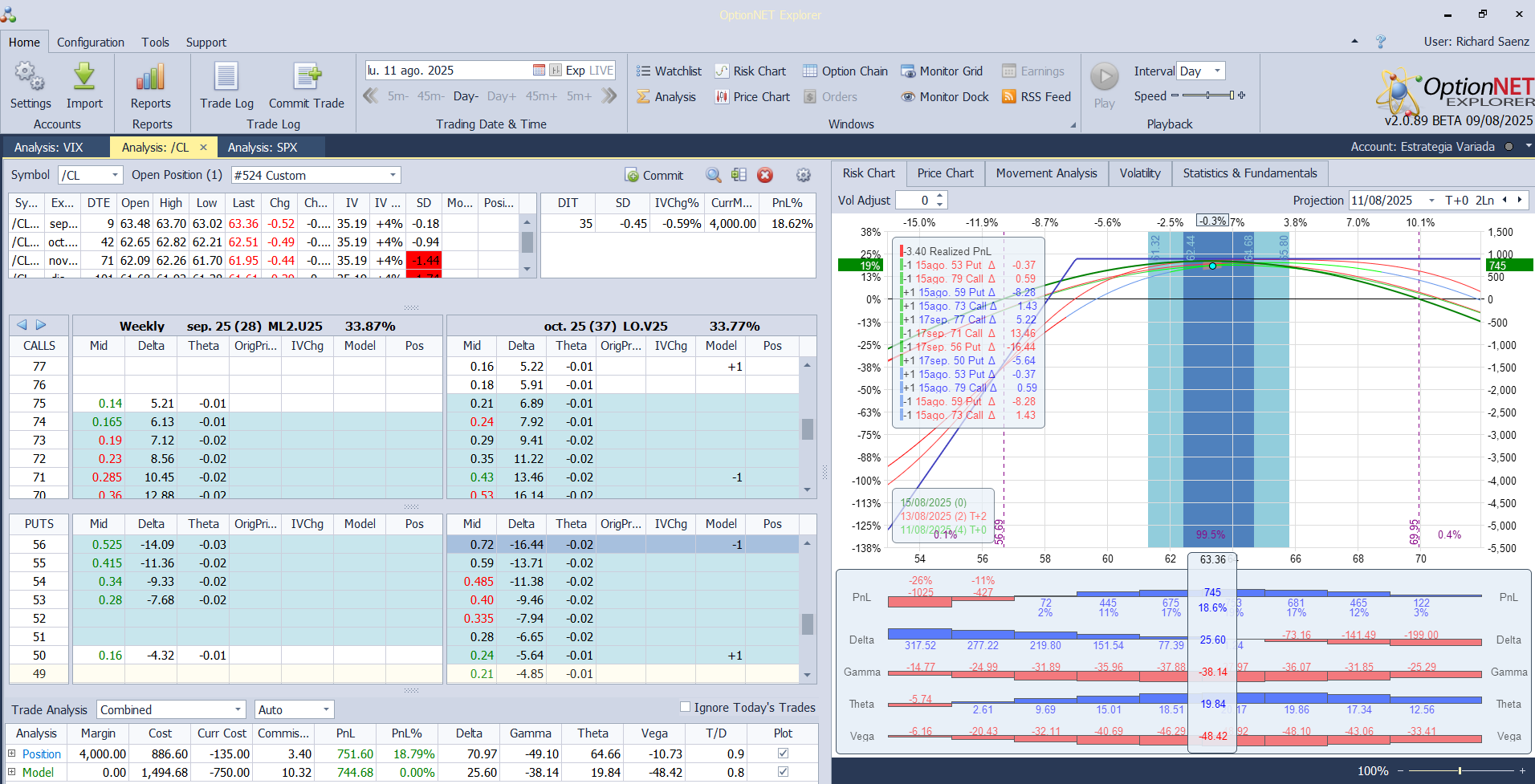Click the Commit button
Image resolution: width=1535 pixels, height=784 pixels.
coord(654,176)
